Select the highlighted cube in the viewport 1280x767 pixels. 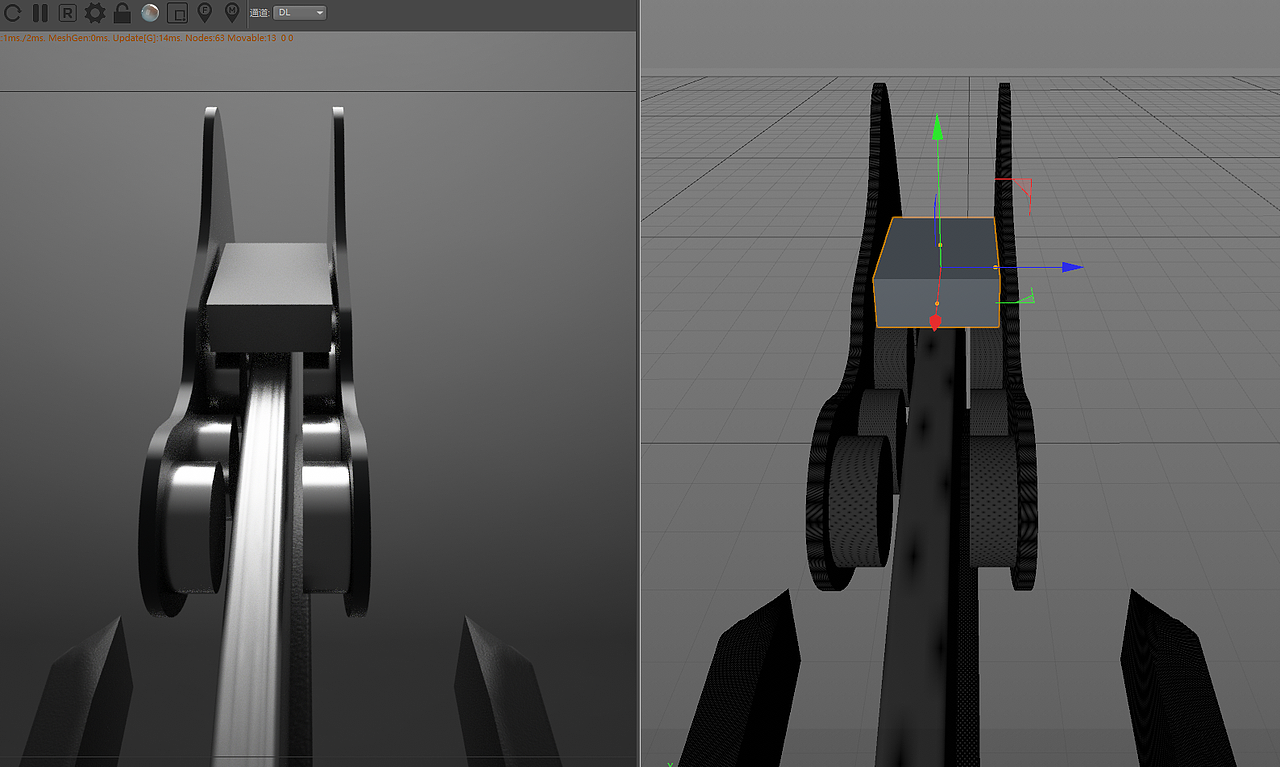[936, 272]
